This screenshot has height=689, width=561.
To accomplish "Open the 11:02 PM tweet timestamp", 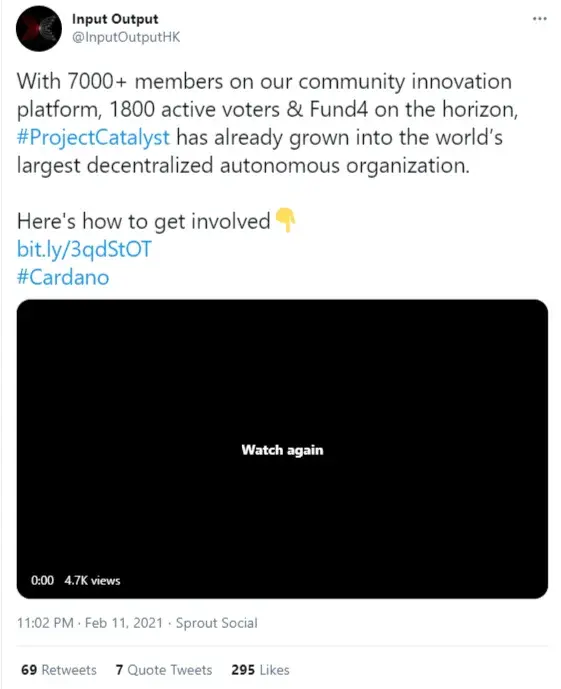I will coord(45,623).
